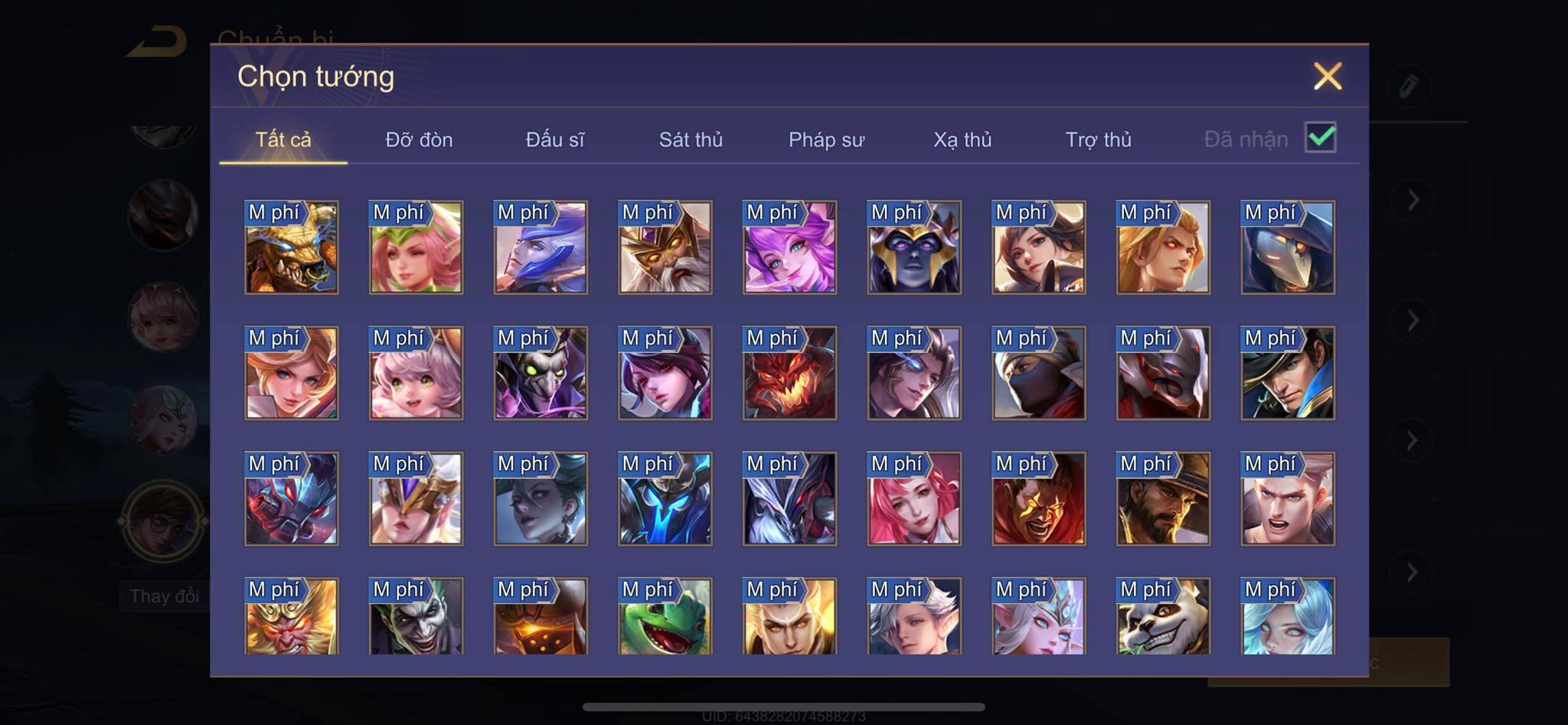Filter heroes by Xạ thủ
This screenshot has height=725, width=1568.
pyautogui.click(x=962, y=140)
